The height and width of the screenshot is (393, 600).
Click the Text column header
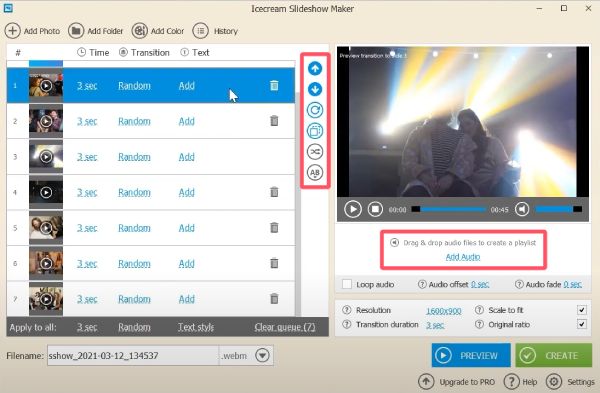pyautogui.click(x=195, y=52)
